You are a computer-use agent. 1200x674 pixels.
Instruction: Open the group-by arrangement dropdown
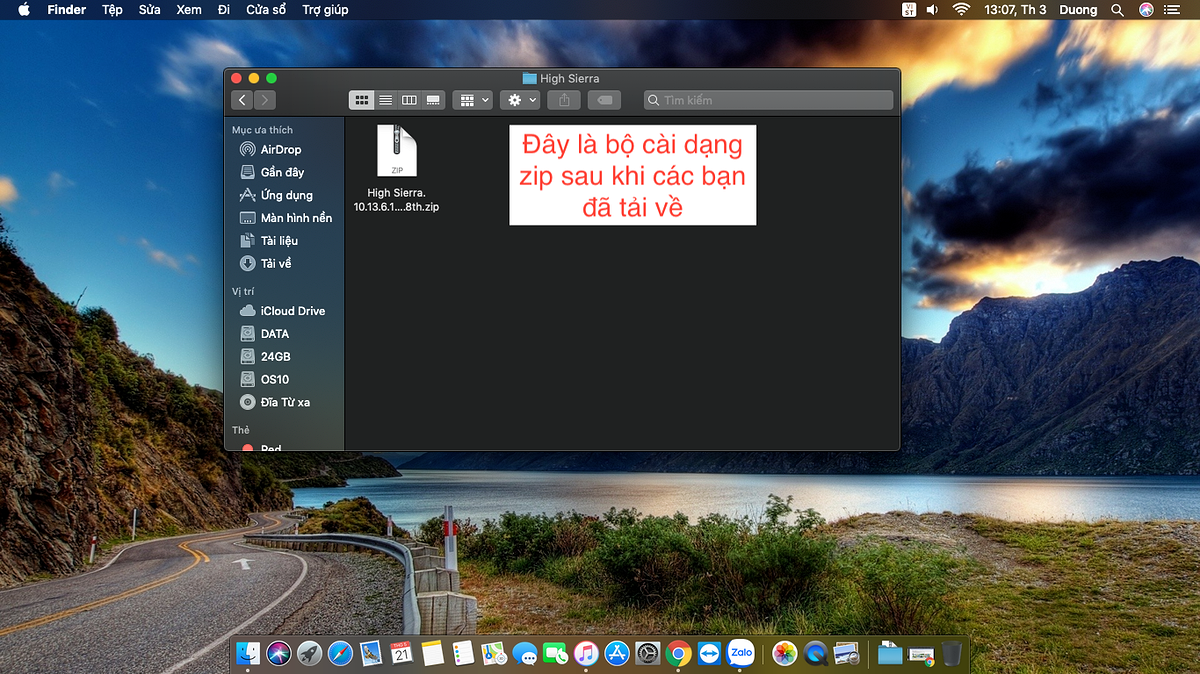472,100
